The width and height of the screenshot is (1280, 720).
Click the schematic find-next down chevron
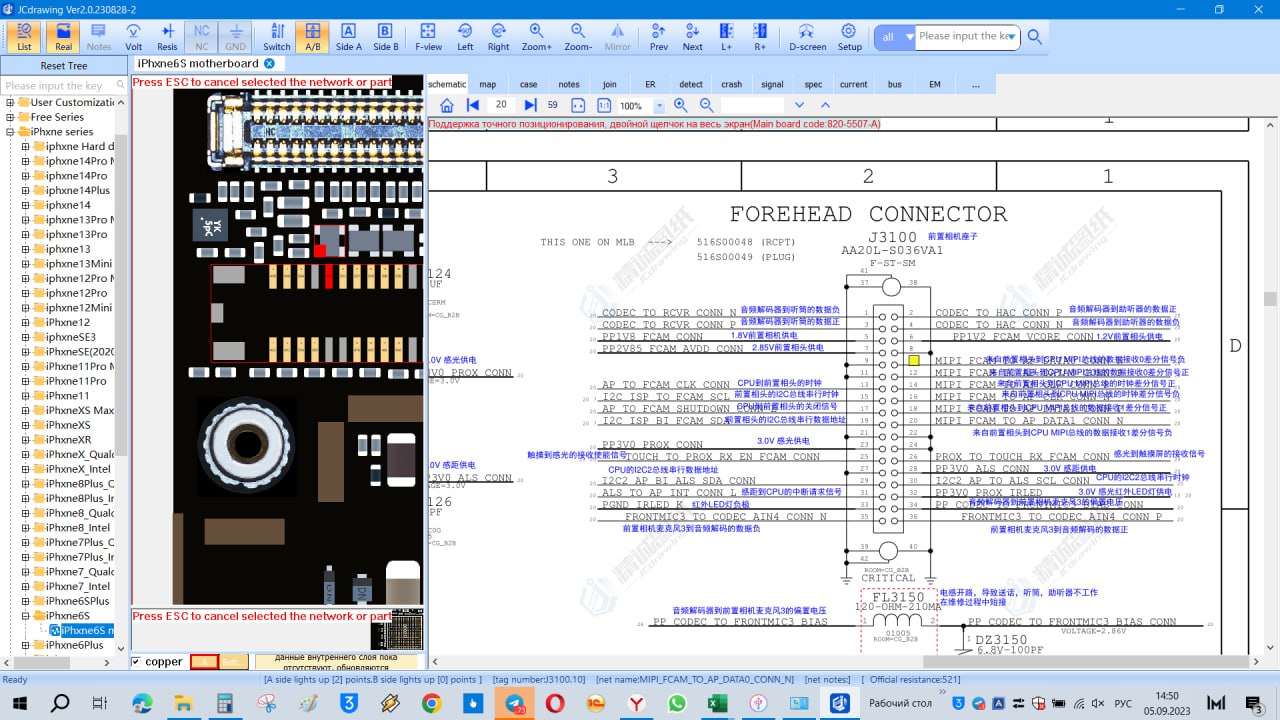[x=799, y=105]
